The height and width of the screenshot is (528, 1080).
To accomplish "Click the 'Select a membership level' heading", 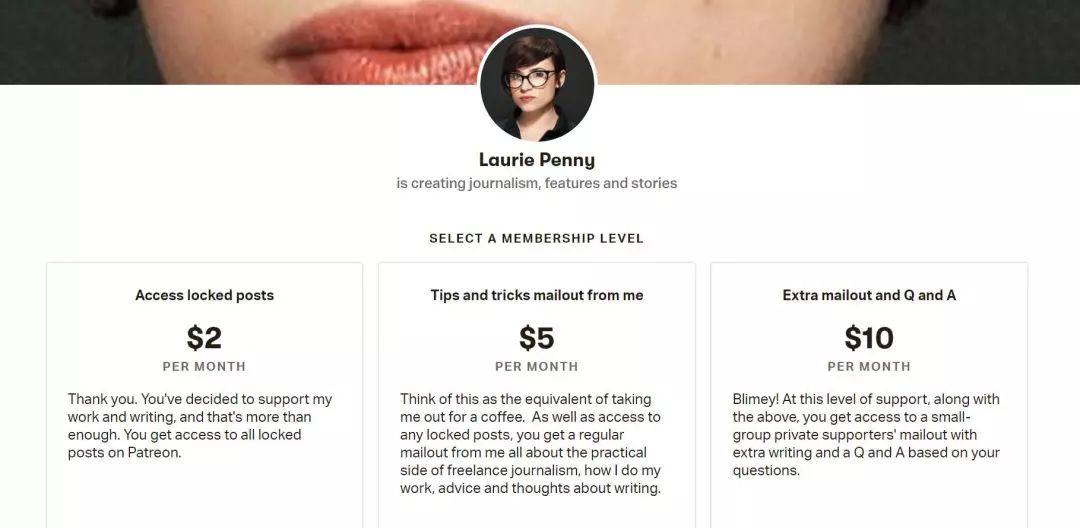I will coord(537,239).
